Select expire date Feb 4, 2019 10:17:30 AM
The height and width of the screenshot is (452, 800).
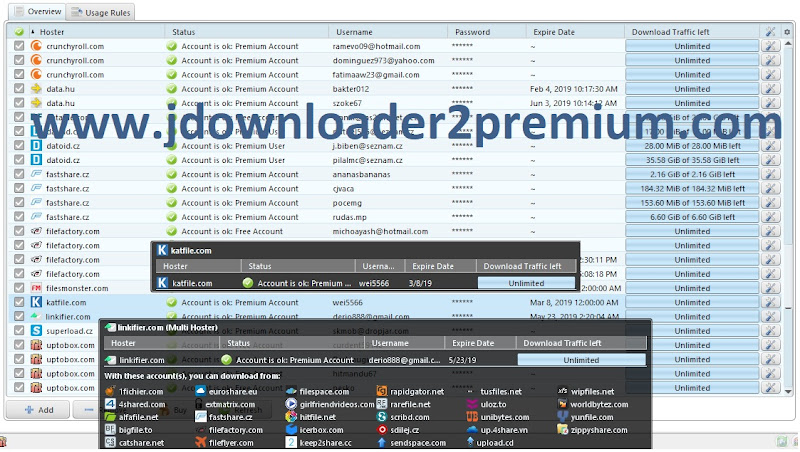coord(573,89)
